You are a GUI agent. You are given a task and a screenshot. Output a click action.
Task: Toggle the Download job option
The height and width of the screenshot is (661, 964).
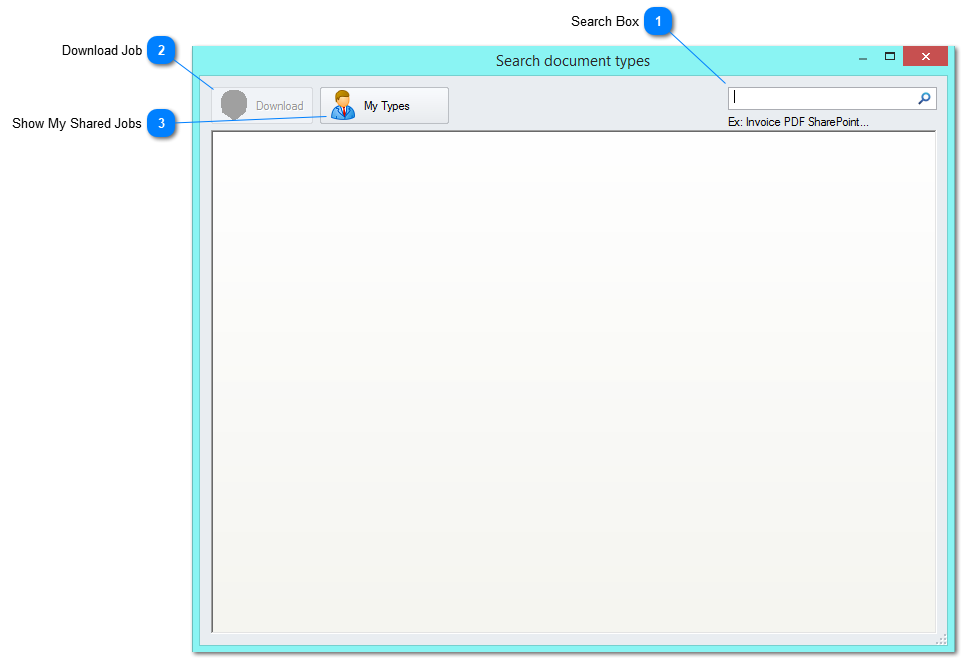264,104
